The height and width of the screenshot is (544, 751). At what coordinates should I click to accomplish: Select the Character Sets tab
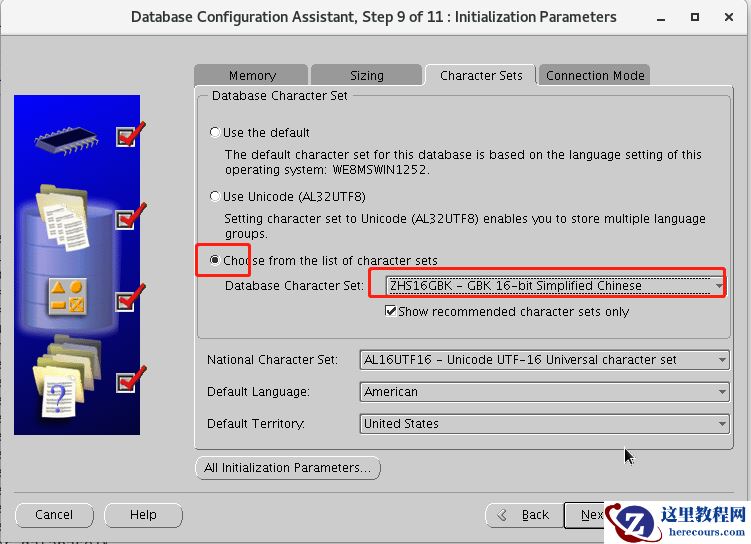coord(480,76)
